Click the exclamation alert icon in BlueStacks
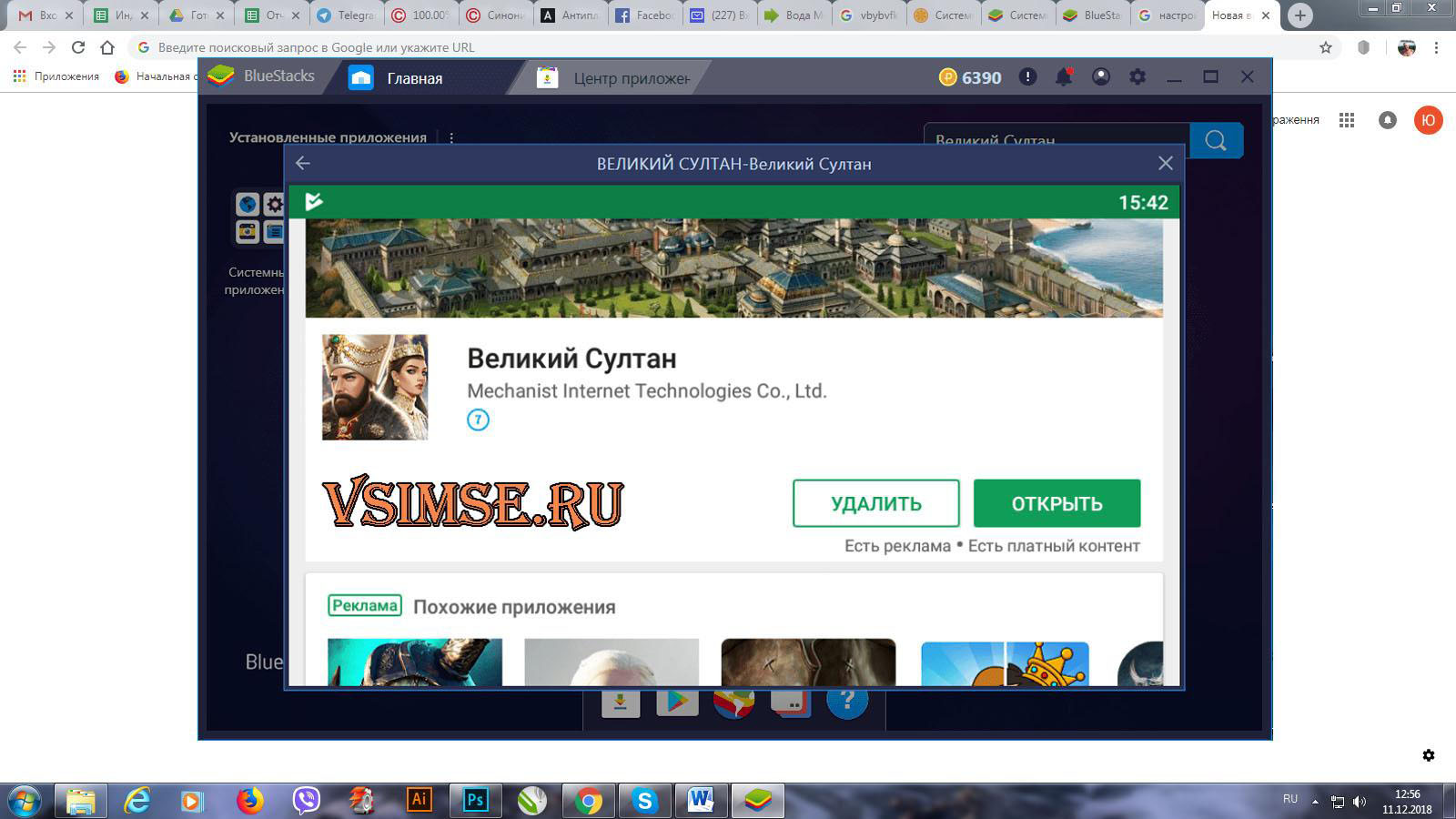 click(1027, 77)
